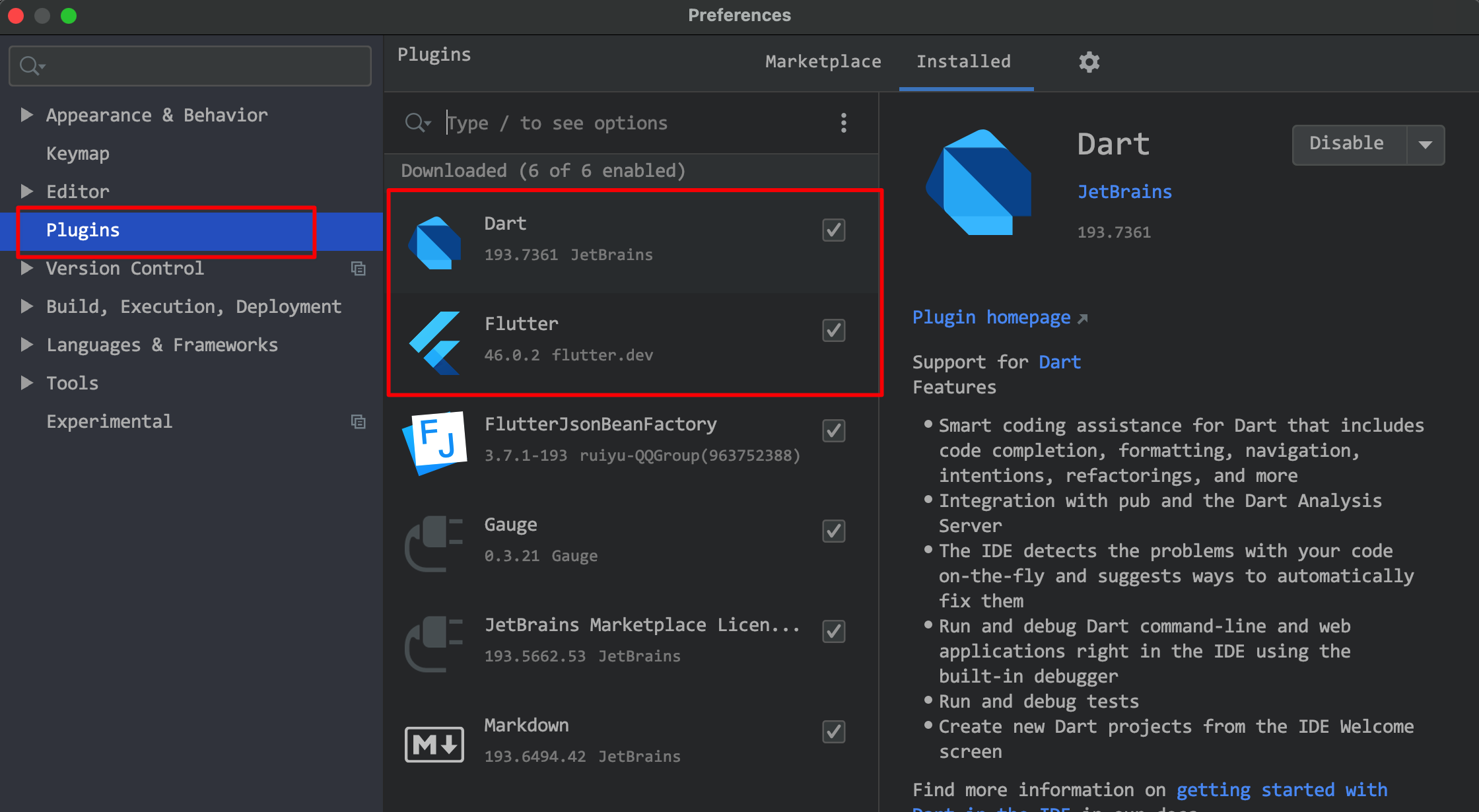Toggle the JetBrains Marketplace Licensing checkbox

tap(834, 631)
